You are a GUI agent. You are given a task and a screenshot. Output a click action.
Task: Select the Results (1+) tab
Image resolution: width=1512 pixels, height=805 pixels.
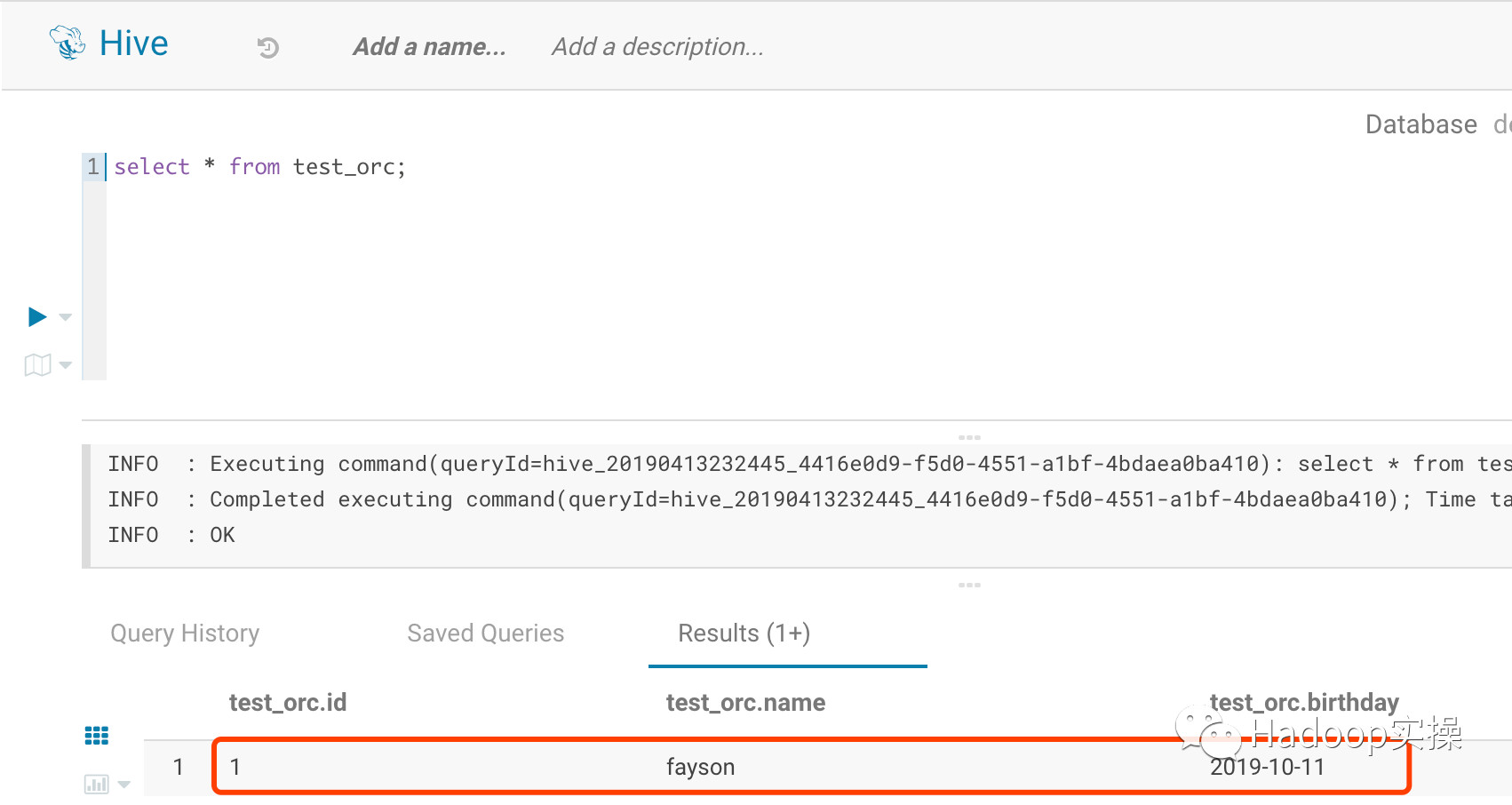(744, 633)
